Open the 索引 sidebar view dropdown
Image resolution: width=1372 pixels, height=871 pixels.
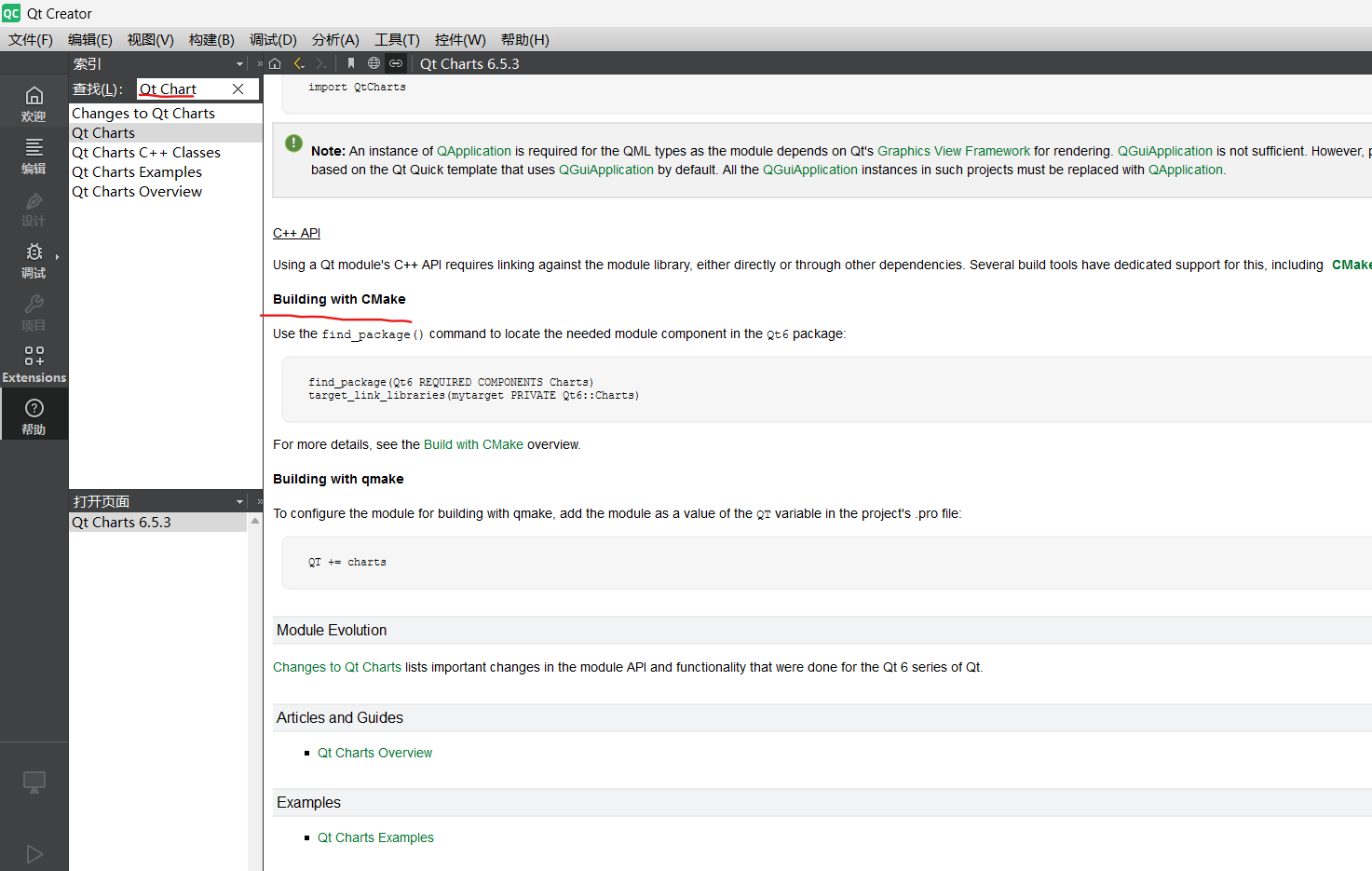[x=239, y=64]
